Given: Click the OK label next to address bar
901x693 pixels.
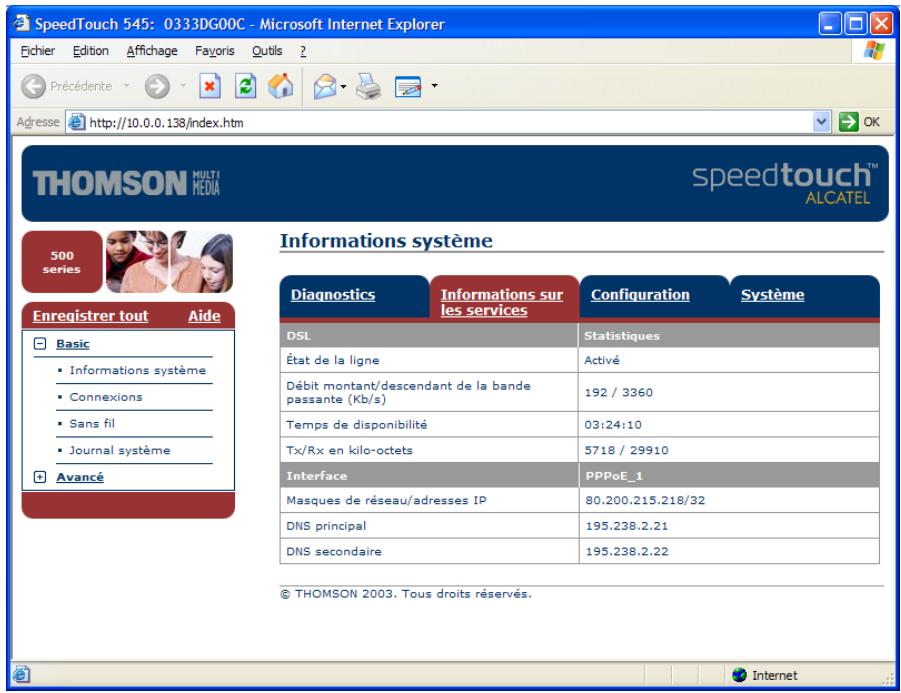Looking at the screenshot, I should coord(871,122).
